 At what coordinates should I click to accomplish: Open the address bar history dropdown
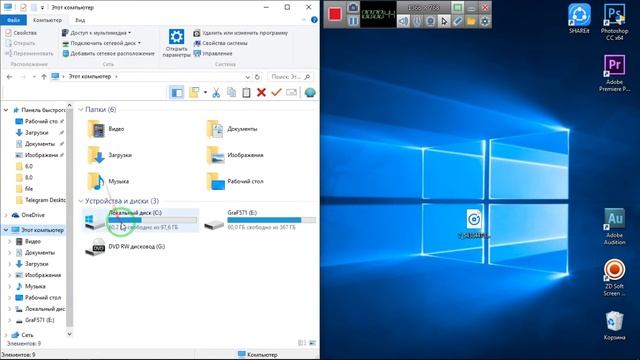247,77
